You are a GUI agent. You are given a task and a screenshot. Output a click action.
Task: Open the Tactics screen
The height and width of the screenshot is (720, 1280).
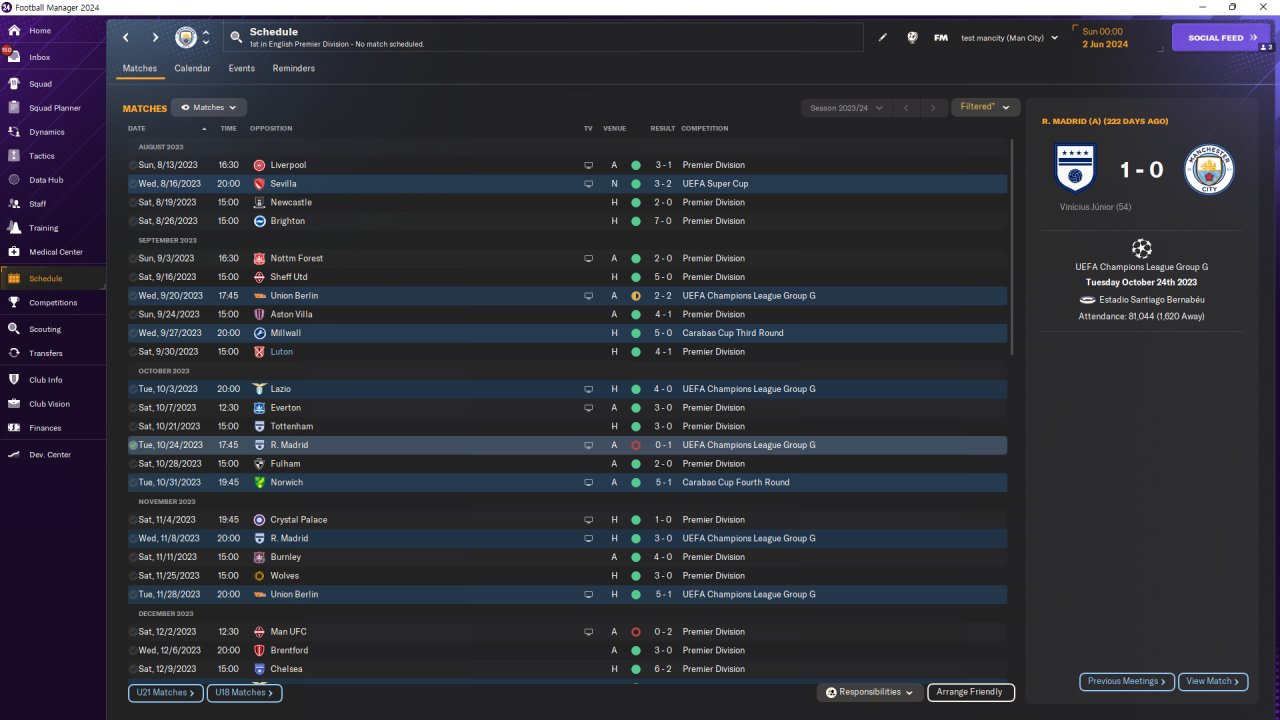click(42, 156)
